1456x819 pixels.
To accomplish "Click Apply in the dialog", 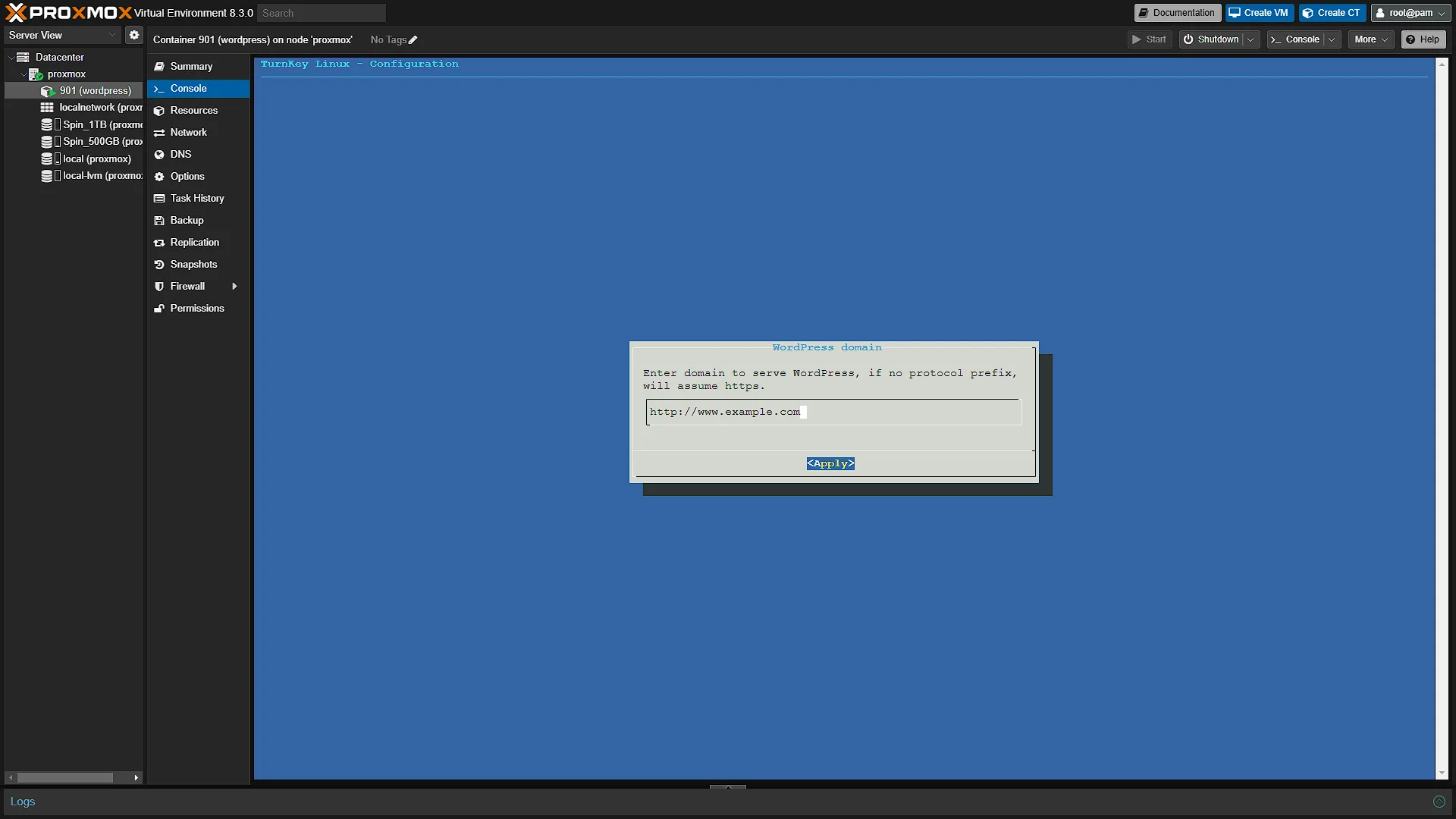I will point(830,463).
